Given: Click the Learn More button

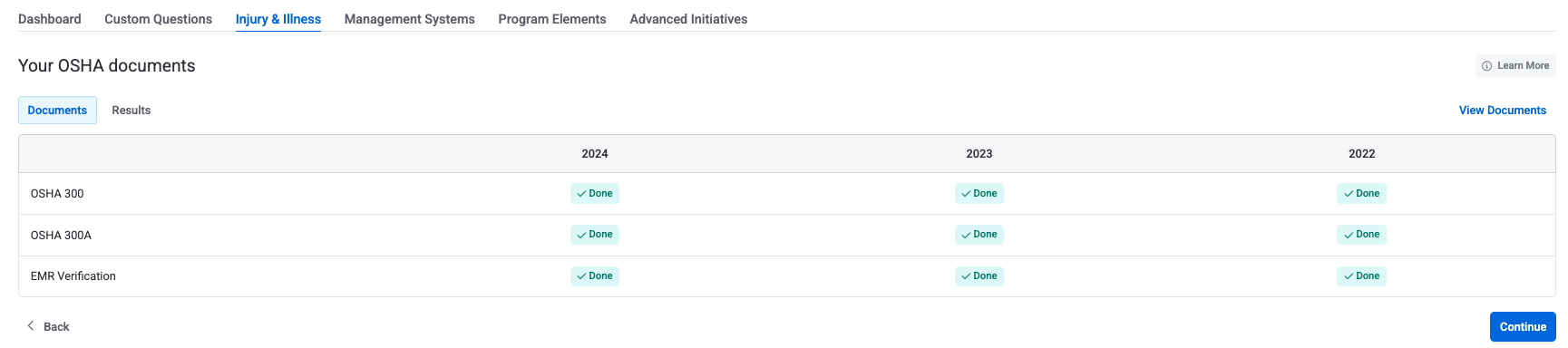Looking at the screenshot, I should coord(1515,66).
